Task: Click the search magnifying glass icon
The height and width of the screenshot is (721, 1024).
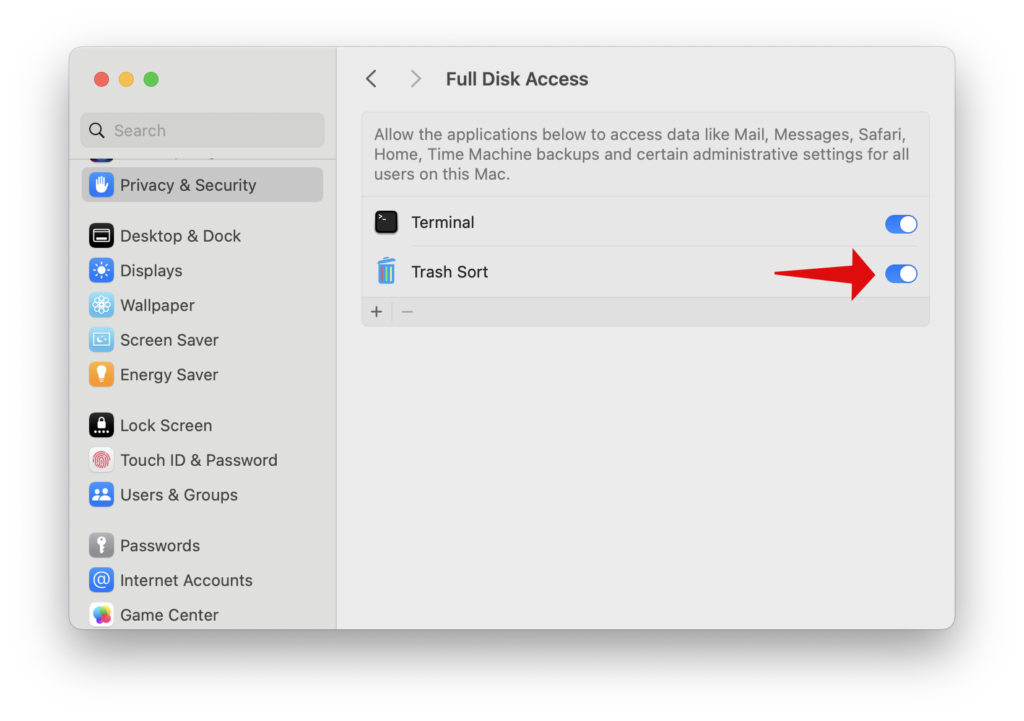Action: click(97, 131)
